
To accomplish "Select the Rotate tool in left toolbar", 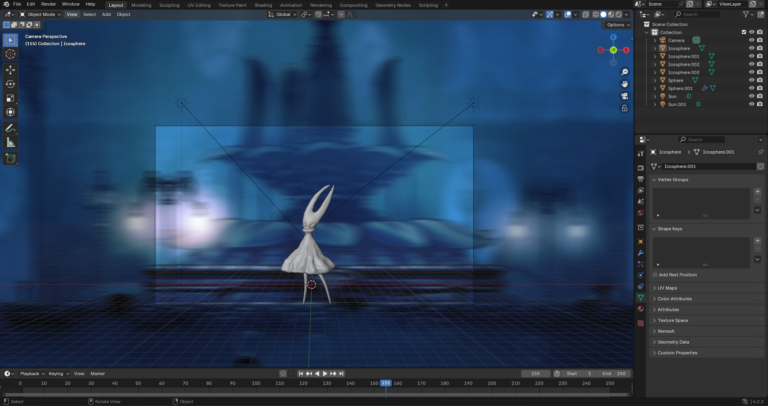I will point(11,83).
